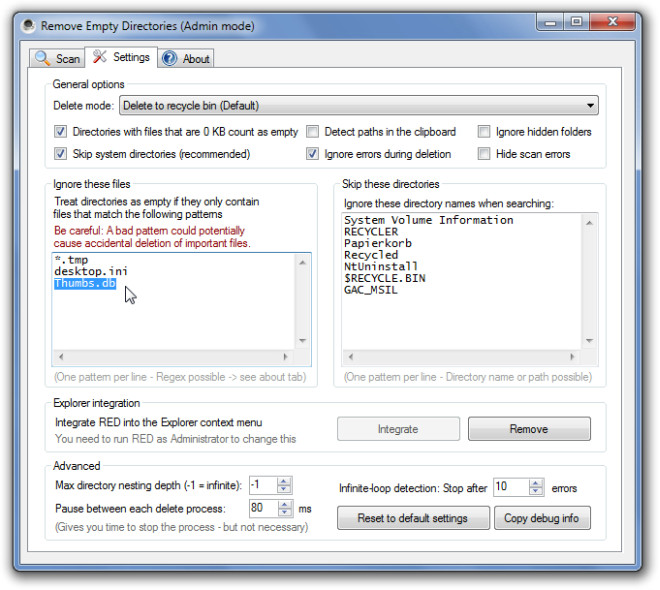Click Reset to default settings button
This screenshot has width=660, height=590.
(x=410, y=518)
